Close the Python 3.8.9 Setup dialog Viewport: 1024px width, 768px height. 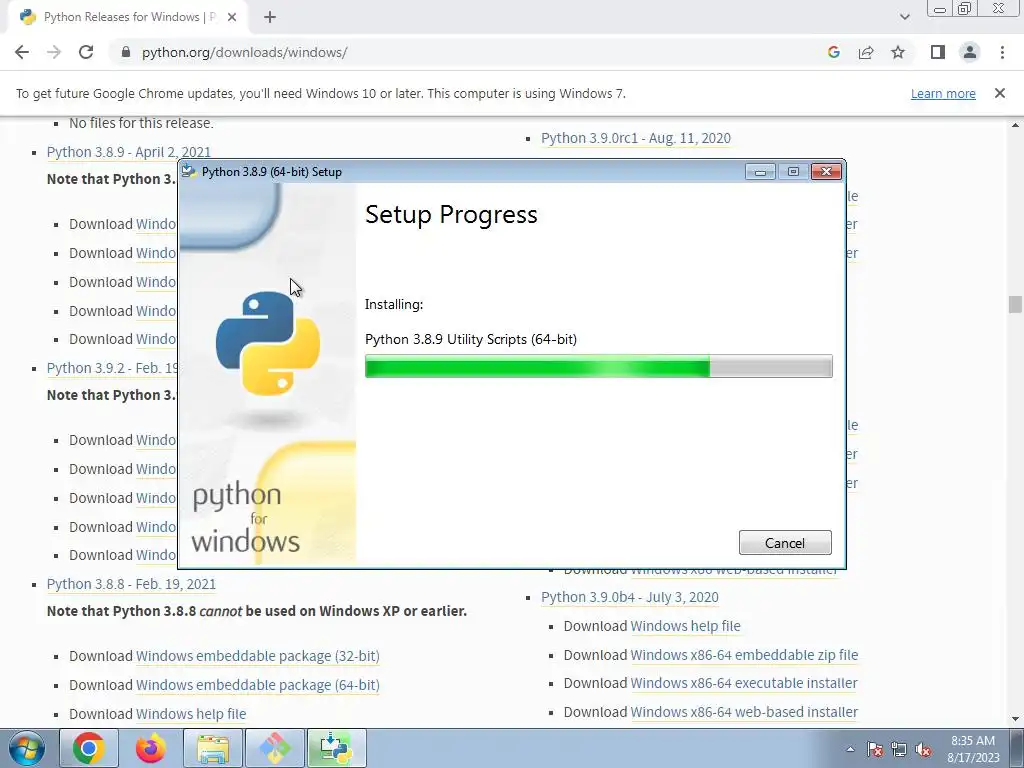point(826,172)
